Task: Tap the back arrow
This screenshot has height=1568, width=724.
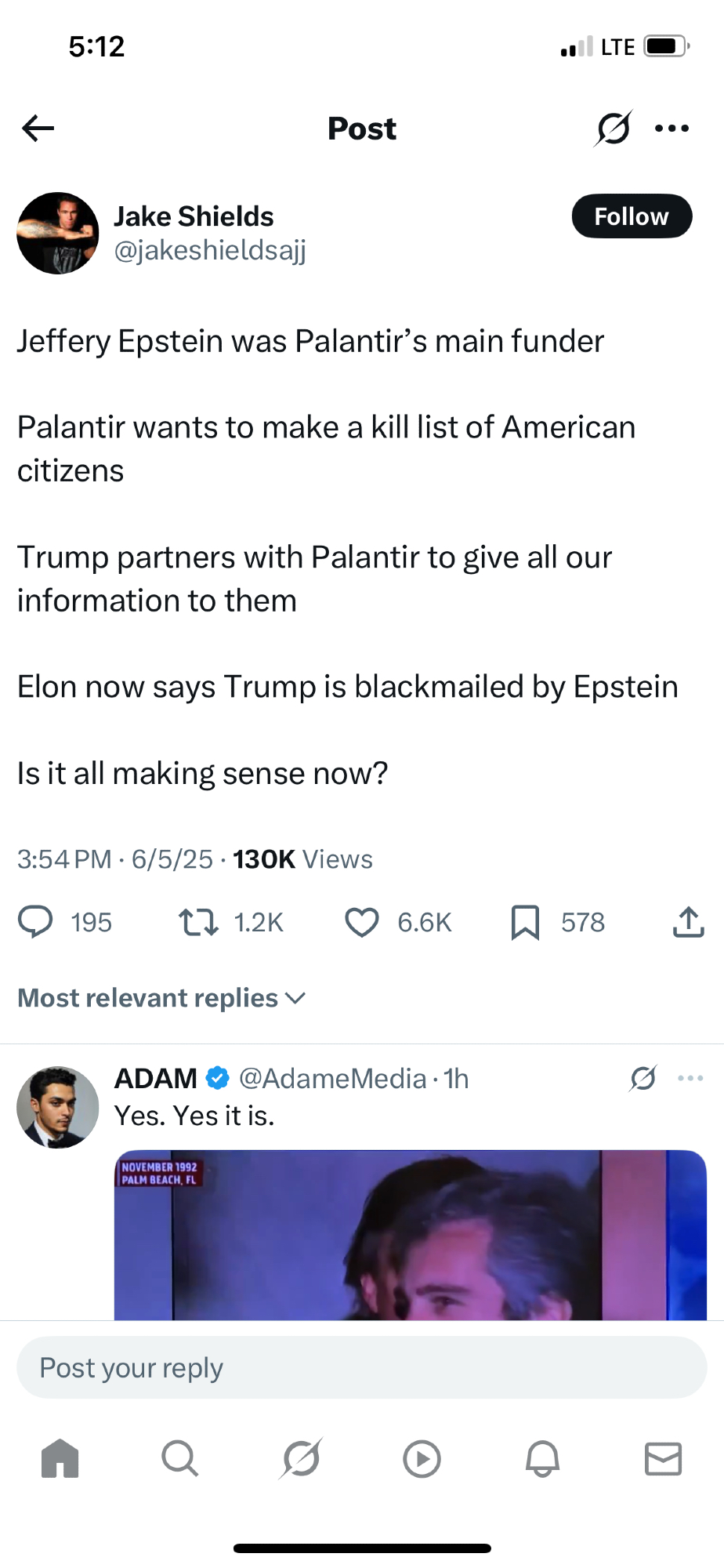Action: (38, 128)
